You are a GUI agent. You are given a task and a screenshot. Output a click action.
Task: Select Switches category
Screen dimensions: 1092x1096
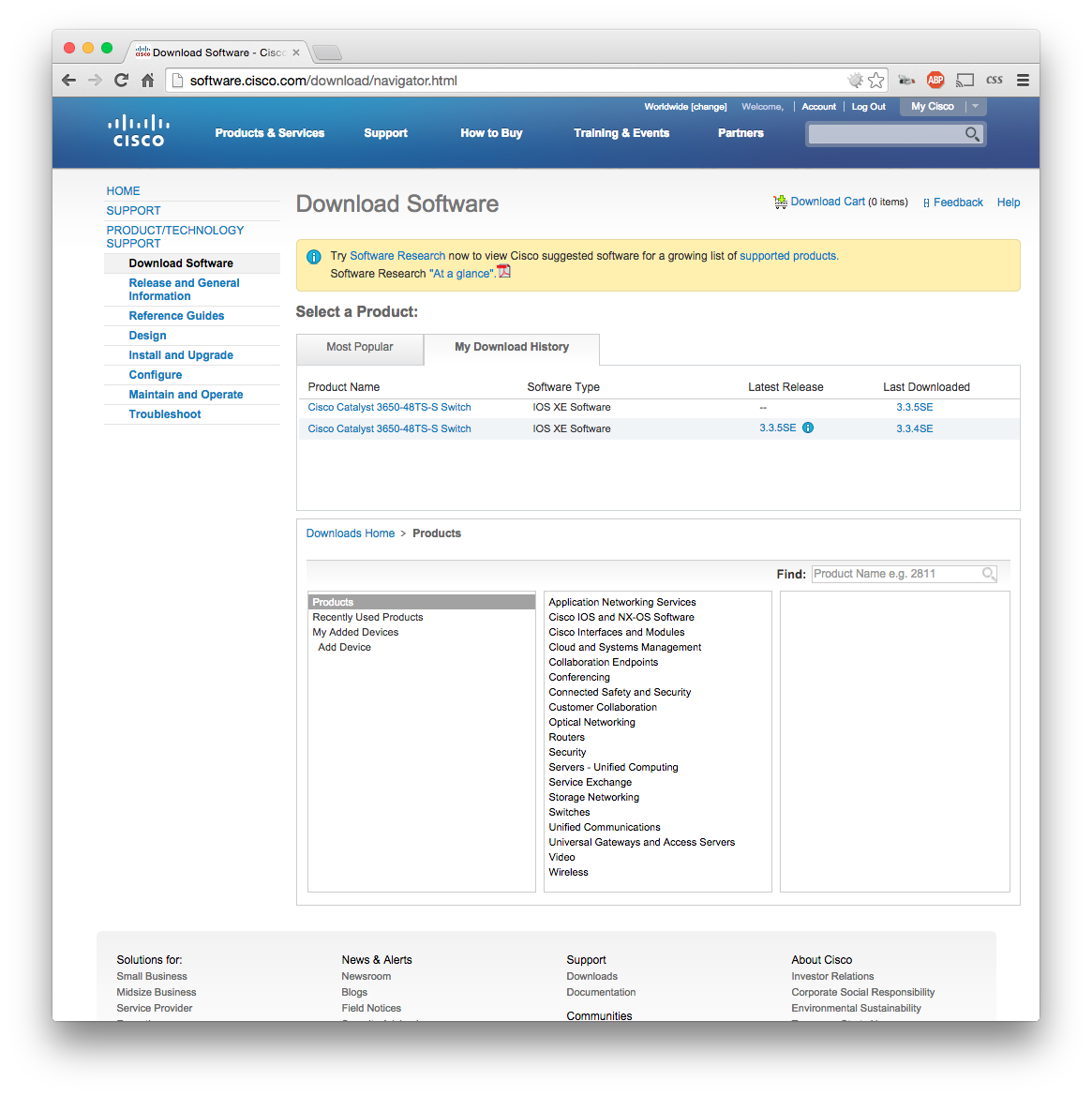pyautogui.click(x=569, y=812)
